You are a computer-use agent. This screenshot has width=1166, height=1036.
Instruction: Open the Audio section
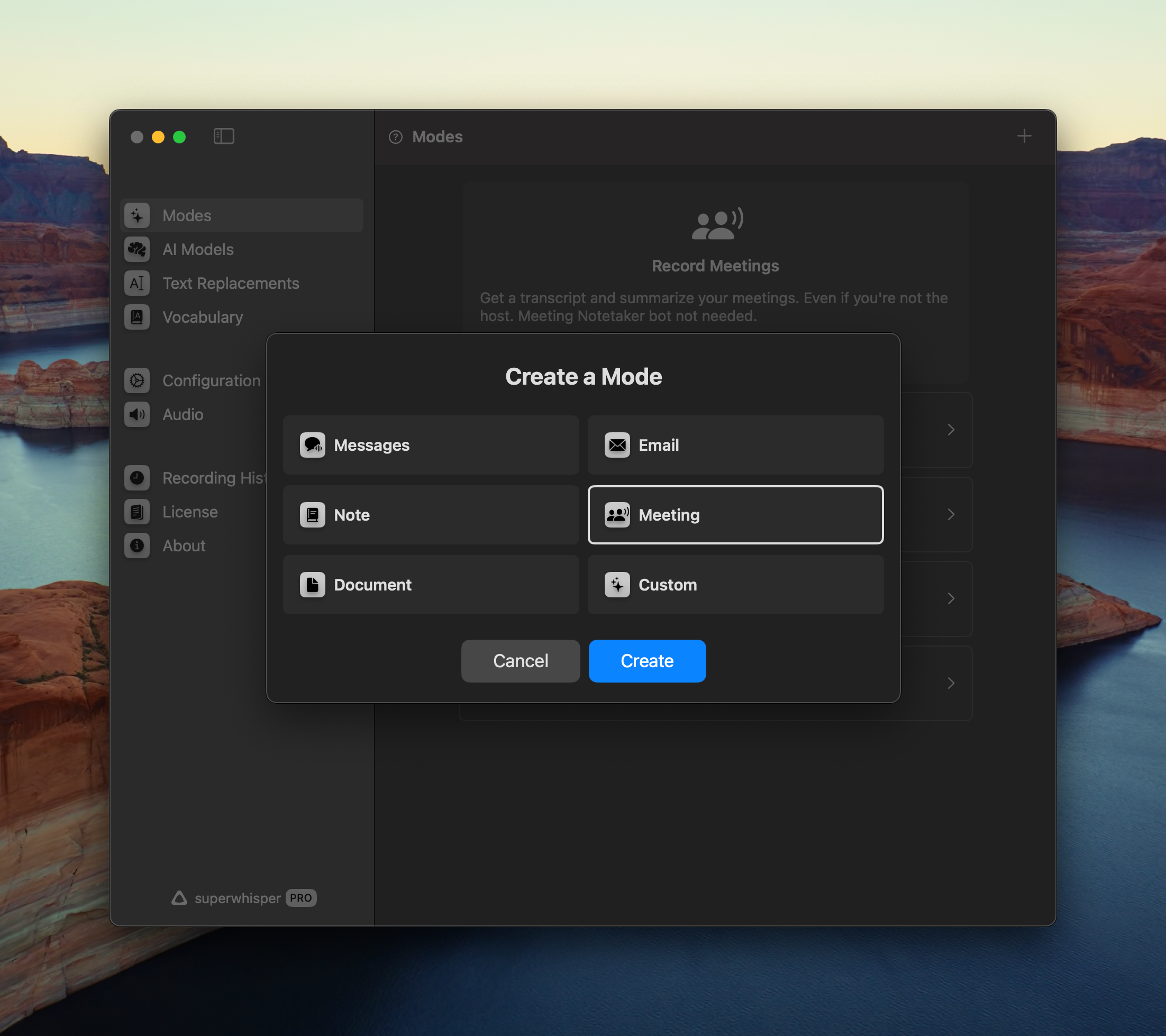[x=183, y=414]
